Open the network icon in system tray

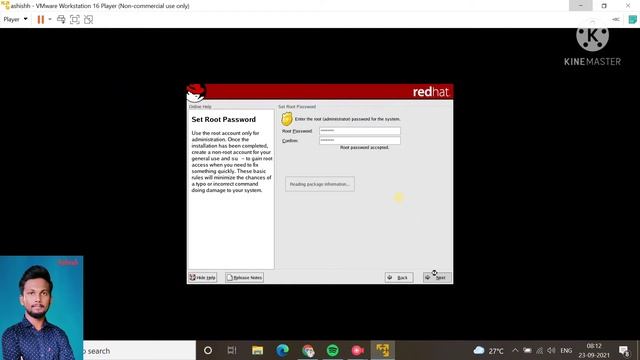[x=540, y=350]
